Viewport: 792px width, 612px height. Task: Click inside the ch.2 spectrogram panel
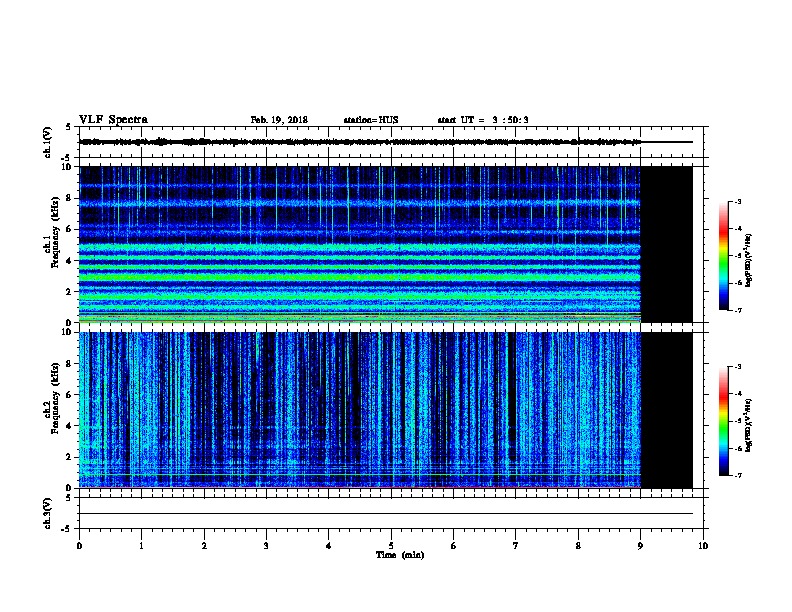click(x=360, y=410)
